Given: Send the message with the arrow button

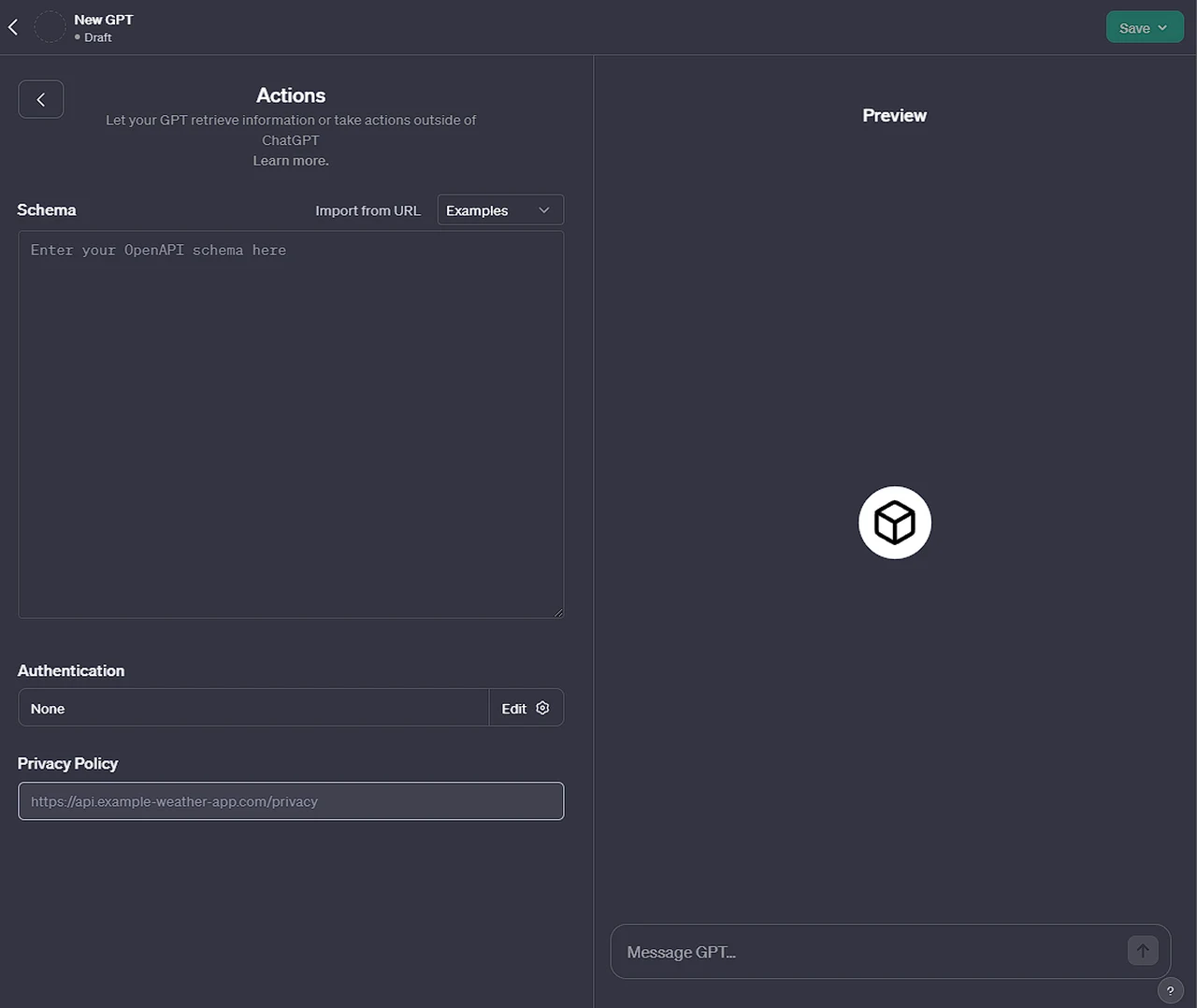Looking at the screenshot, I should 1143,951.
